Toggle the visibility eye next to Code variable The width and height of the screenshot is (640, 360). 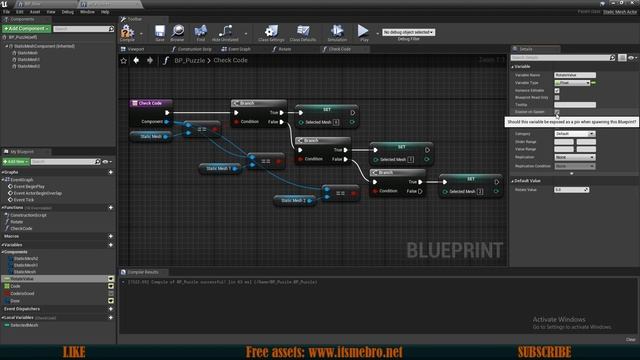pos(111,286)
